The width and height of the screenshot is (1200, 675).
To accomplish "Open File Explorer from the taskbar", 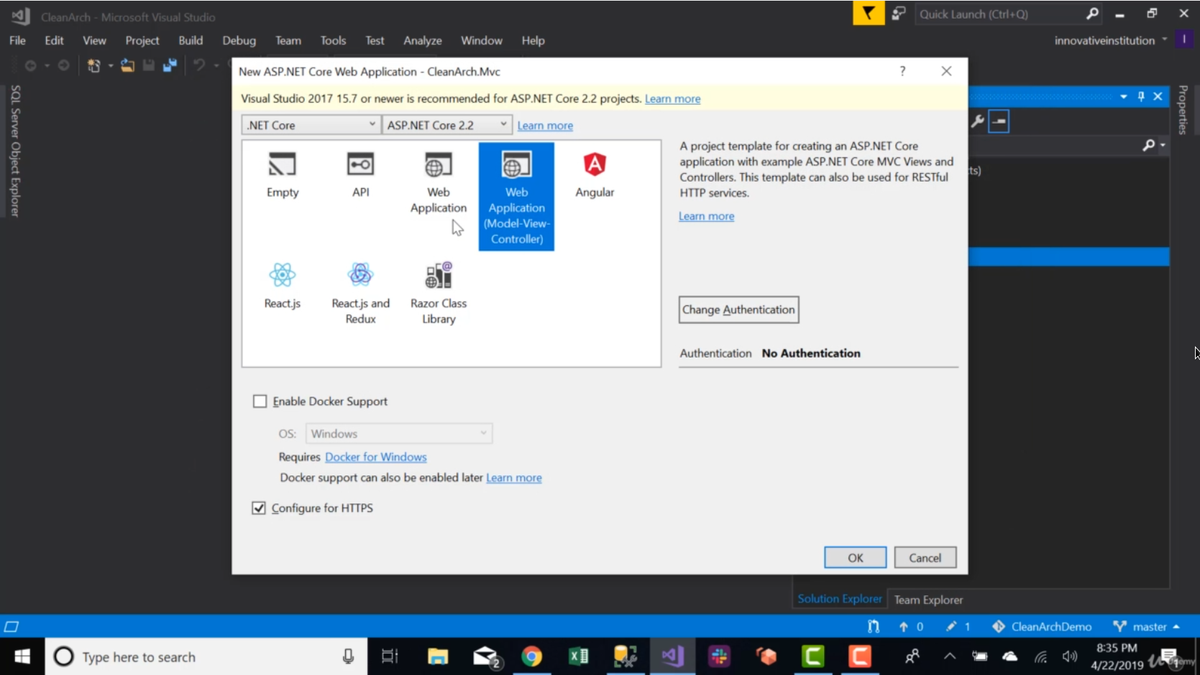I will pyautogui.click(x=438, y=656).
